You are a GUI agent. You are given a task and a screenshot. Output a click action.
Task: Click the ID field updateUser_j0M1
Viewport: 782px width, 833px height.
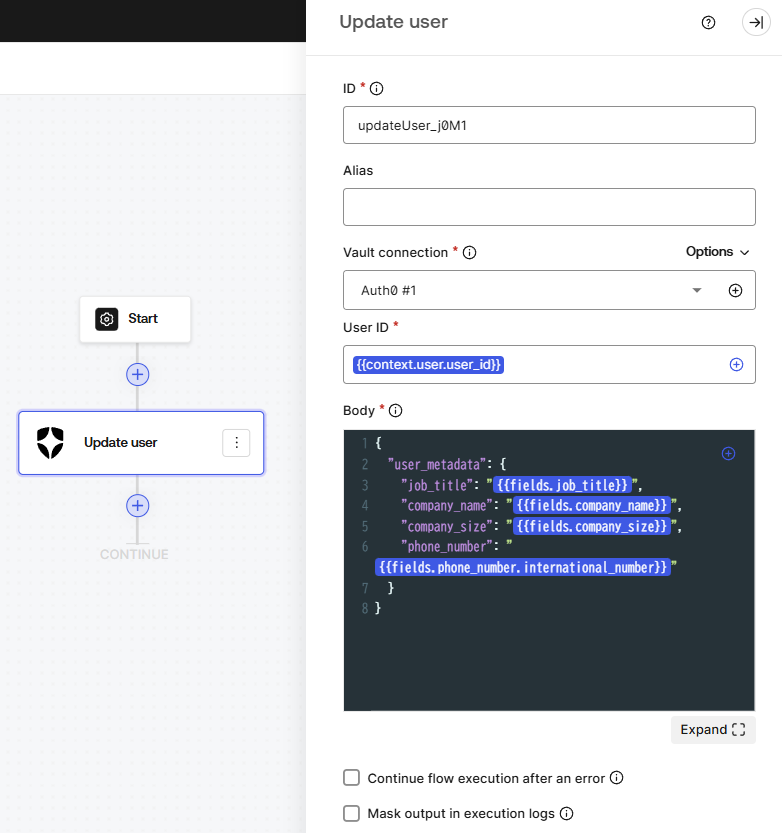coord(549,125)
